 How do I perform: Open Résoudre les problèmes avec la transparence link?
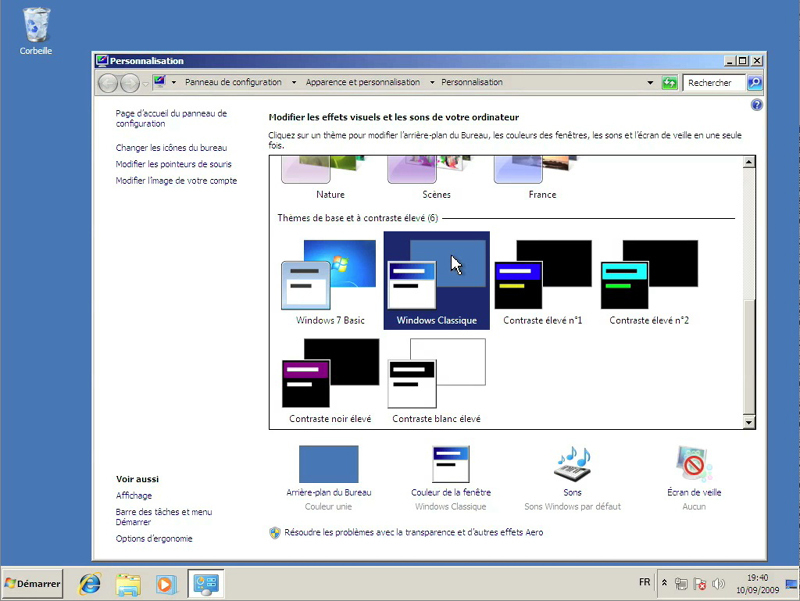pyautogui.click(x=414, y=532)
